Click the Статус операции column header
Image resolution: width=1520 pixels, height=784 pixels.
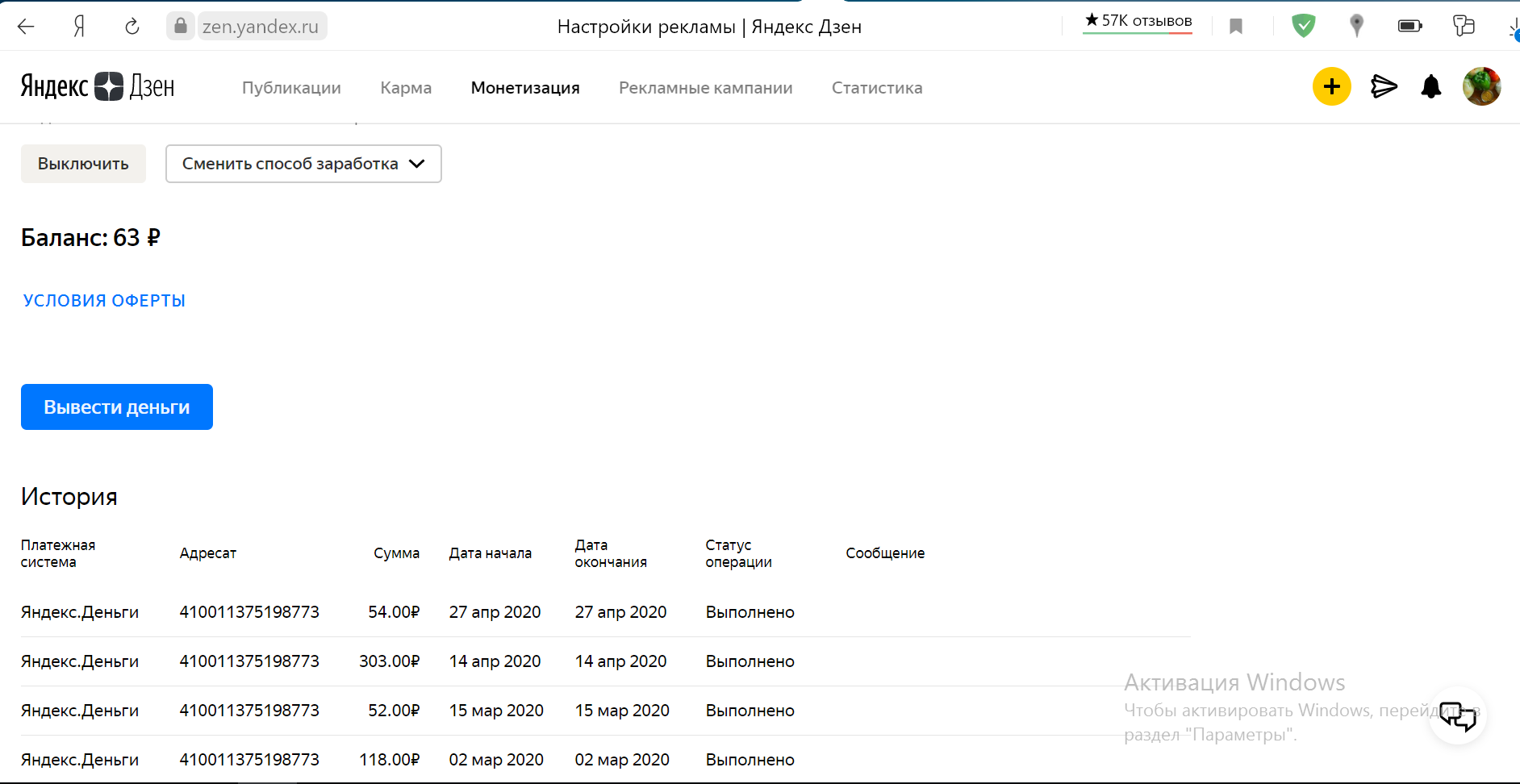pyautogui.click(x=738, y=553)
